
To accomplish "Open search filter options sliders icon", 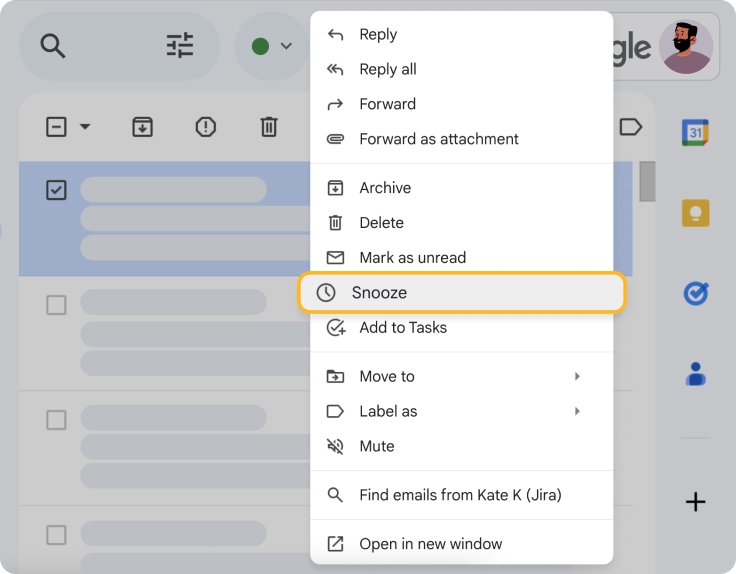I will (x=180, y=46).
